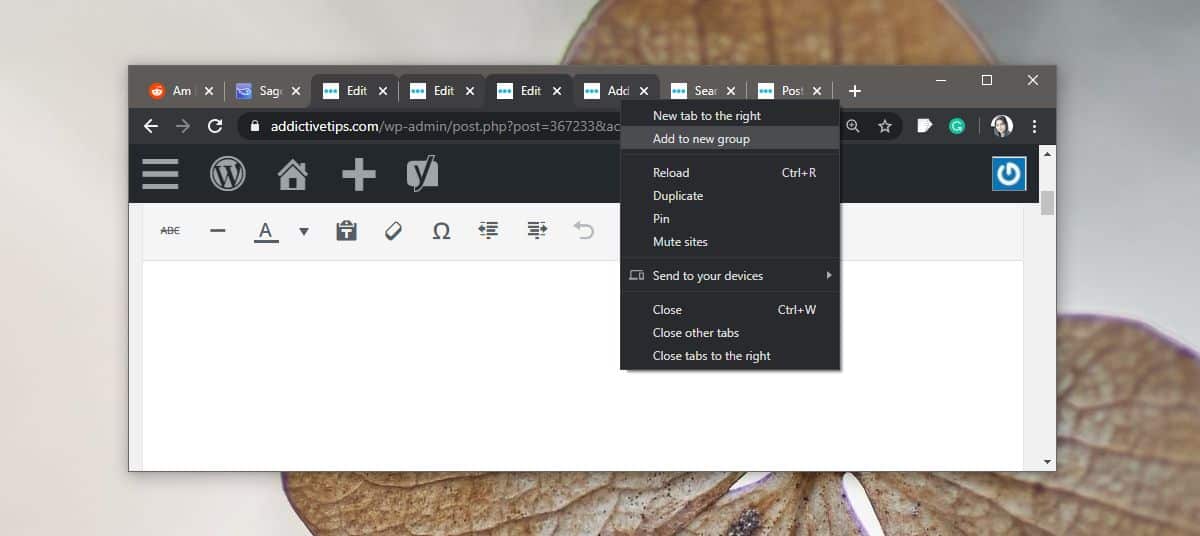Click the padlock site info icon
Screen dimensions: 1200x536
point(254,126)
